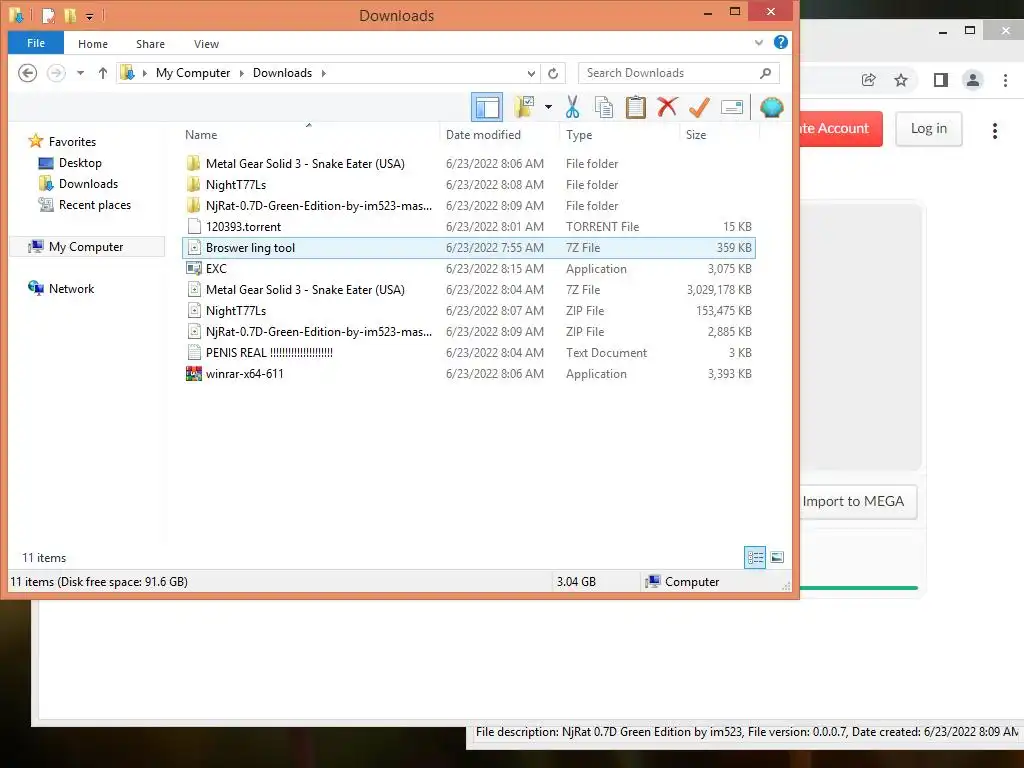1024x768 pixels.
Task: Sort by the Date modified column header
Action: pos(499,135)
